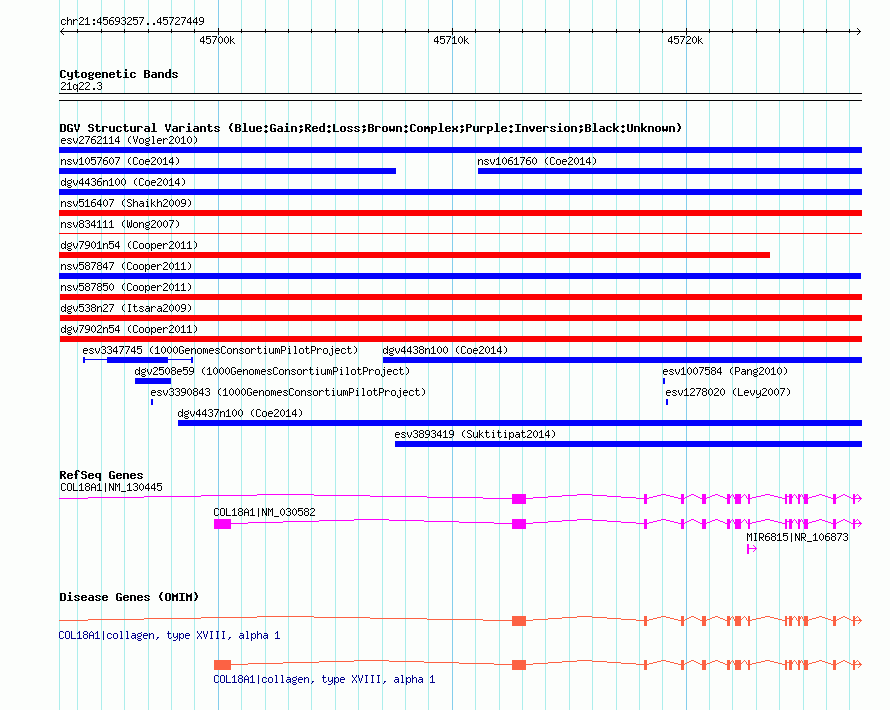Select first exon box of NM_030582
Screen dimensions: 890x710
pos(222,524)
